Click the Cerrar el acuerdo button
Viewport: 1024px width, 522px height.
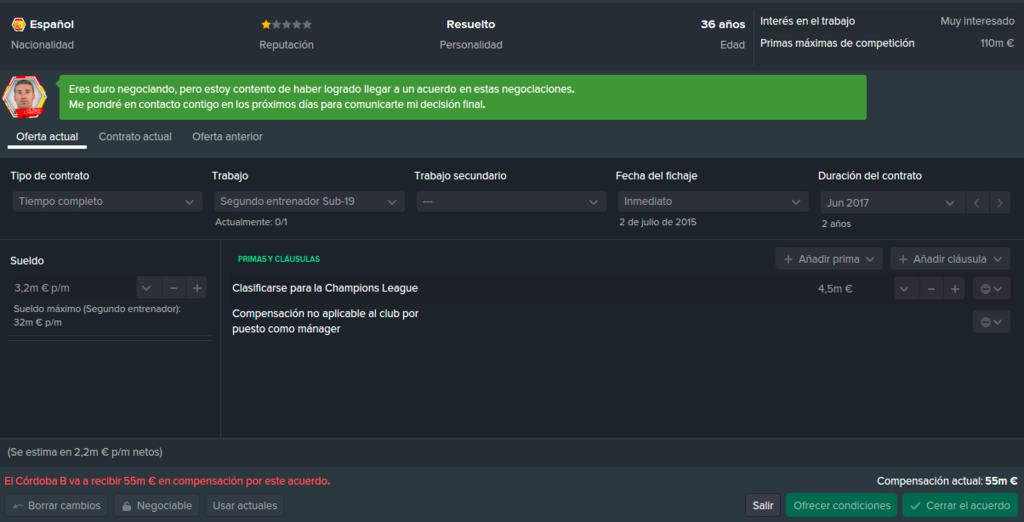click(959, 505)
